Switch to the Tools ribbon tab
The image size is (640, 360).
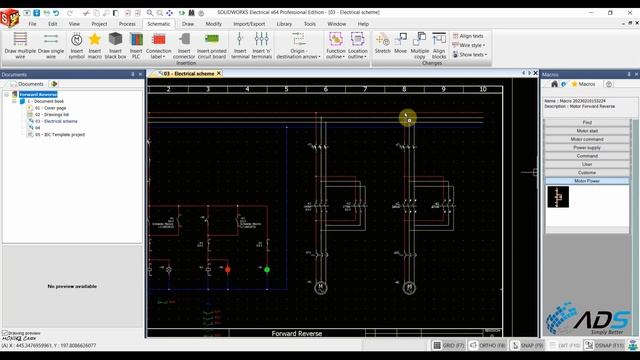[x=310, y=24]
